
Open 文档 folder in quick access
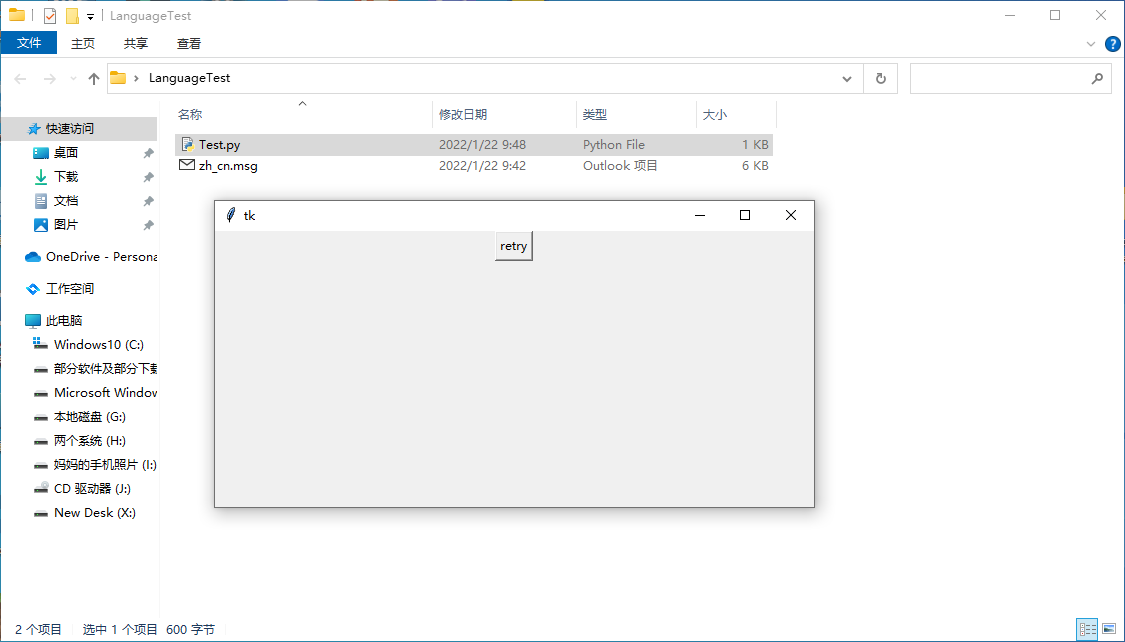tap(65, 200)
